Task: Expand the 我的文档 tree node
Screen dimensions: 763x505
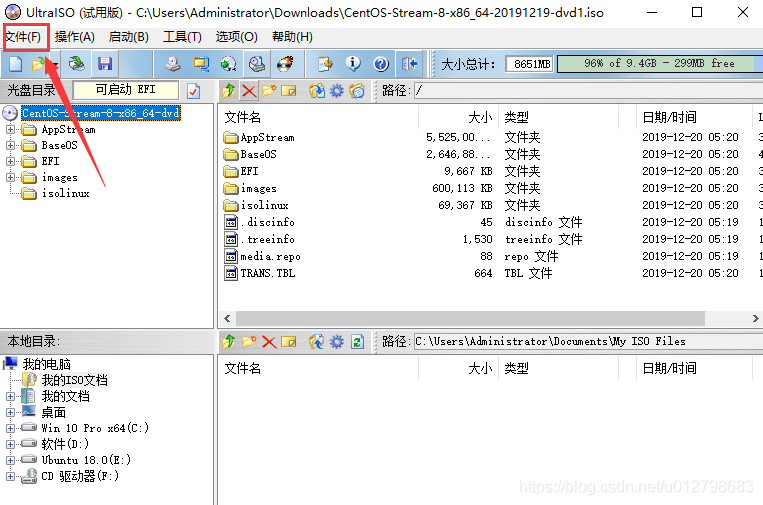Action: 10,397
